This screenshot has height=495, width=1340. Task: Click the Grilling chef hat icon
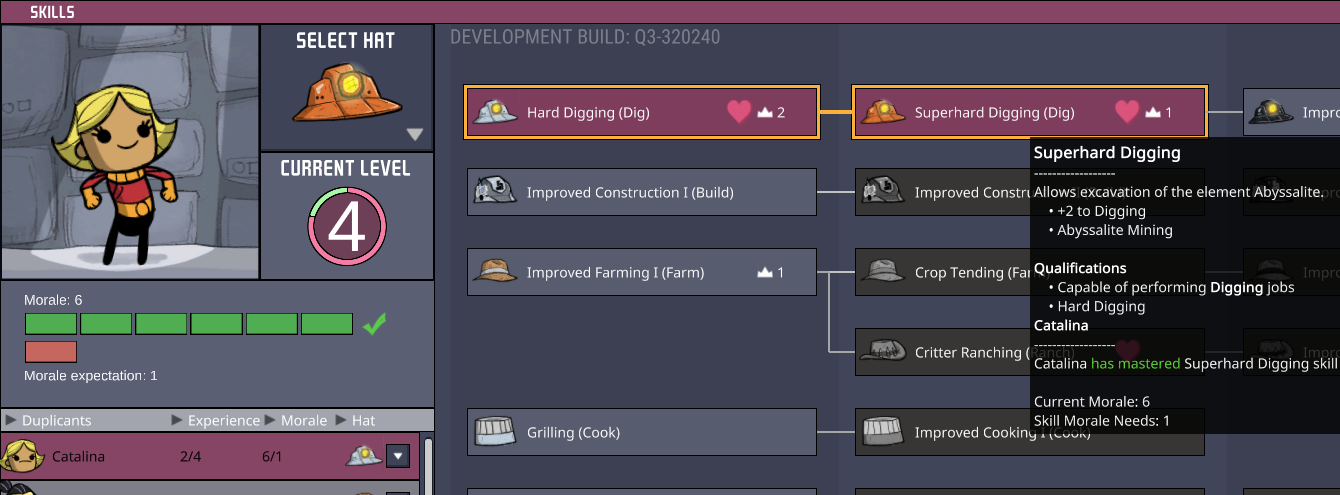[x=495, y=432]
